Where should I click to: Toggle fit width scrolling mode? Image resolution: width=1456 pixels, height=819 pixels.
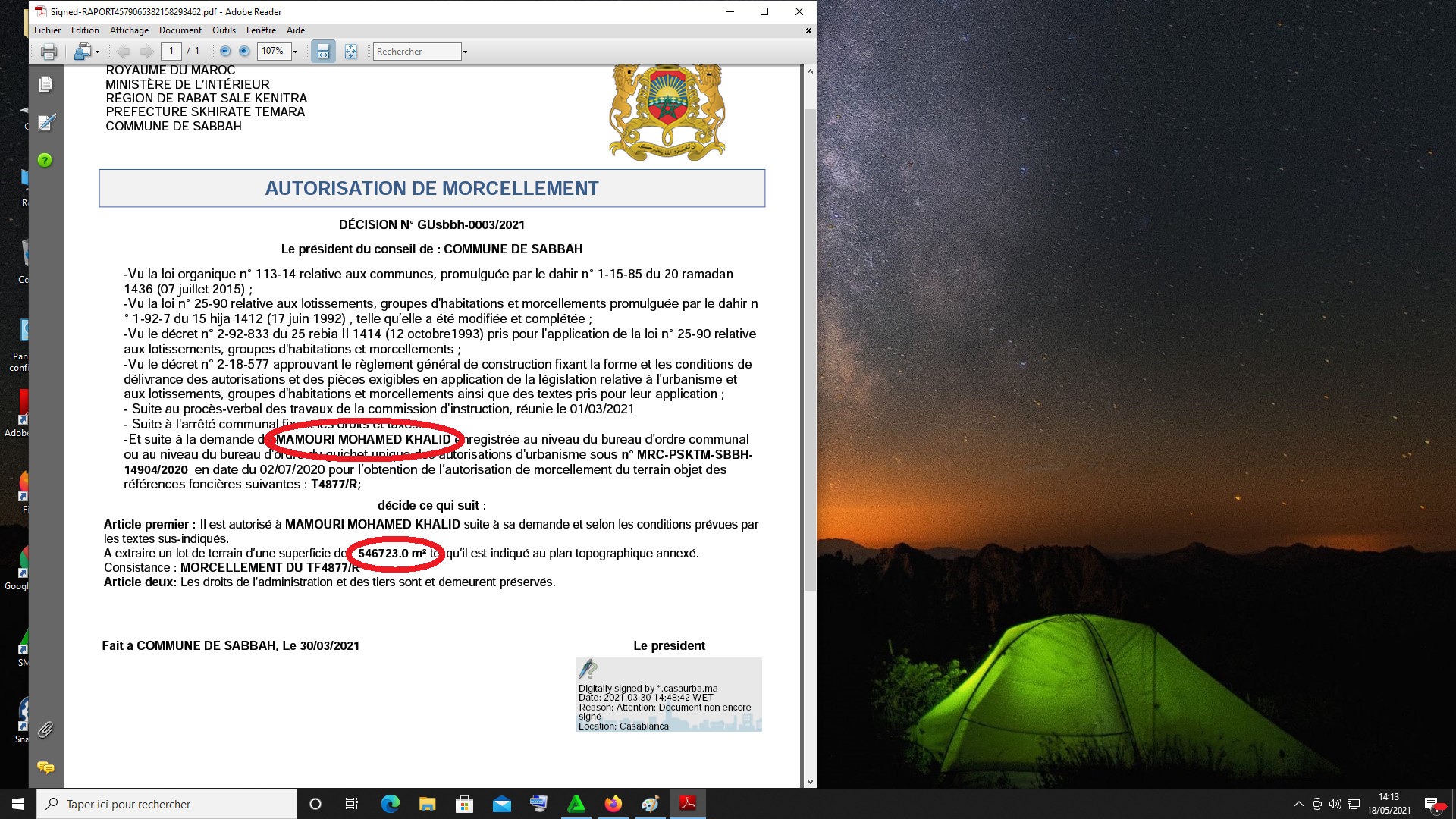(323, 52)
